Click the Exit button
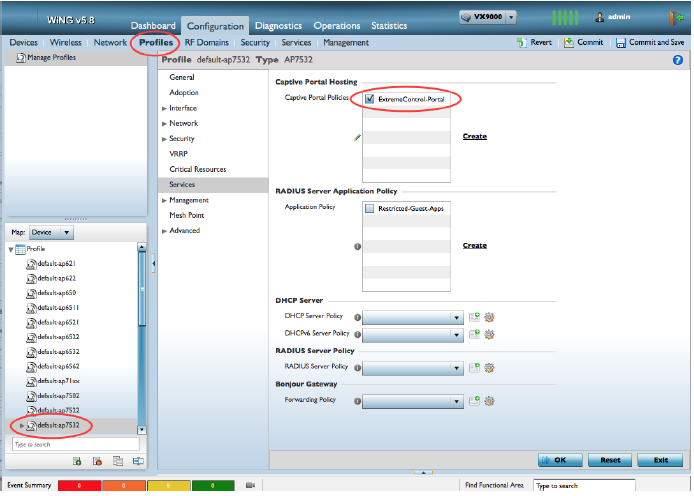The width and height of the screenshot is (694, 496). (x=661, y=460)
